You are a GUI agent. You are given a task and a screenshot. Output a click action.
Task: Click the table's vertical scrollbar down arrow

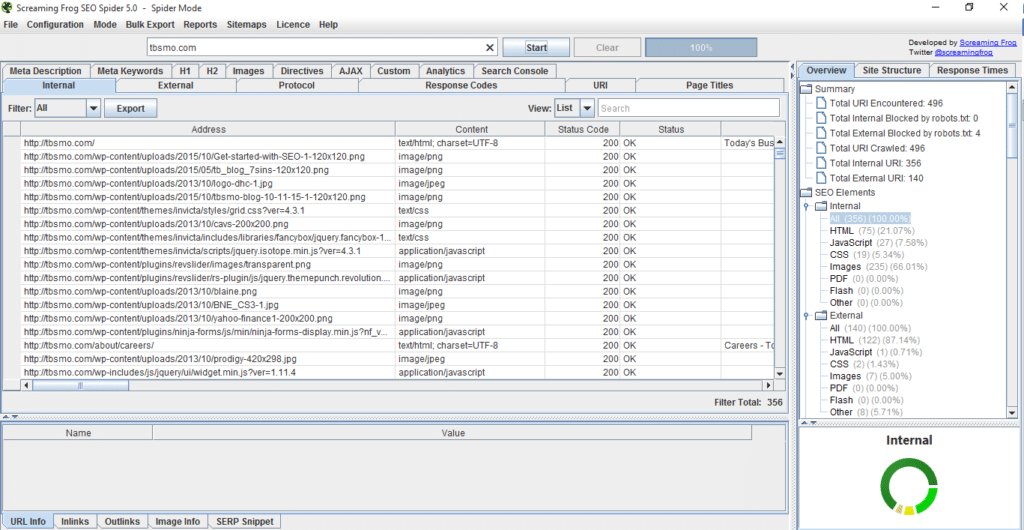[778, 373]
